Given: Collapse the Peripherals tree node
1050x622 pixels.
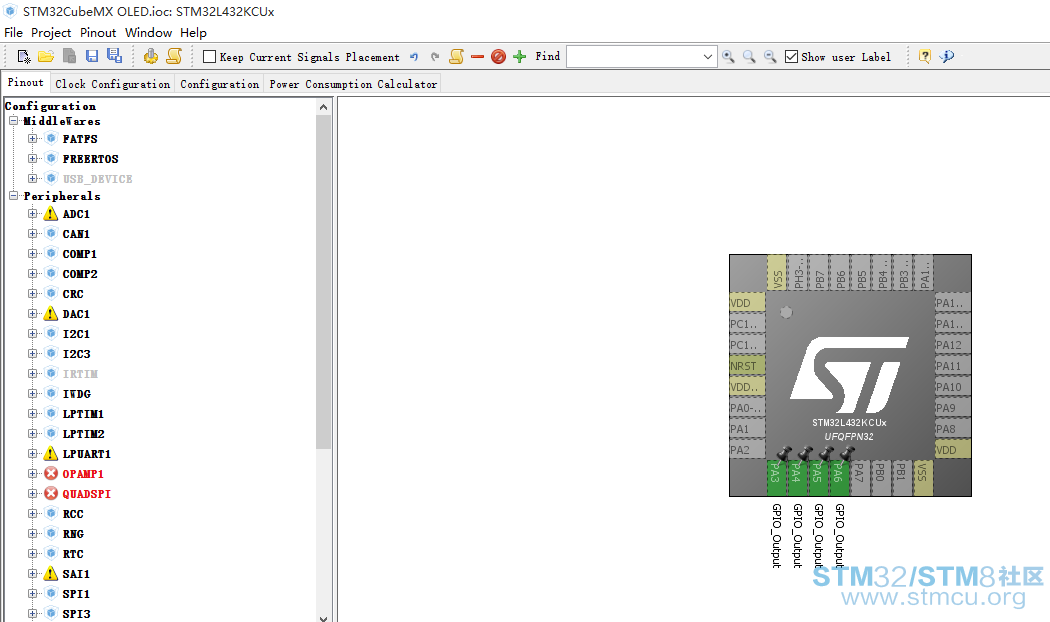Looking at the screenshot, I should [x=13, y=196].
